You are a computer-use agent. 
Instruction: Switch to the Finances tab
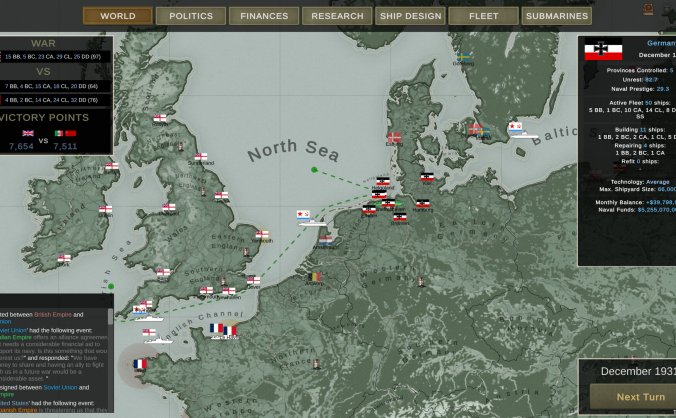click(262, 16)
